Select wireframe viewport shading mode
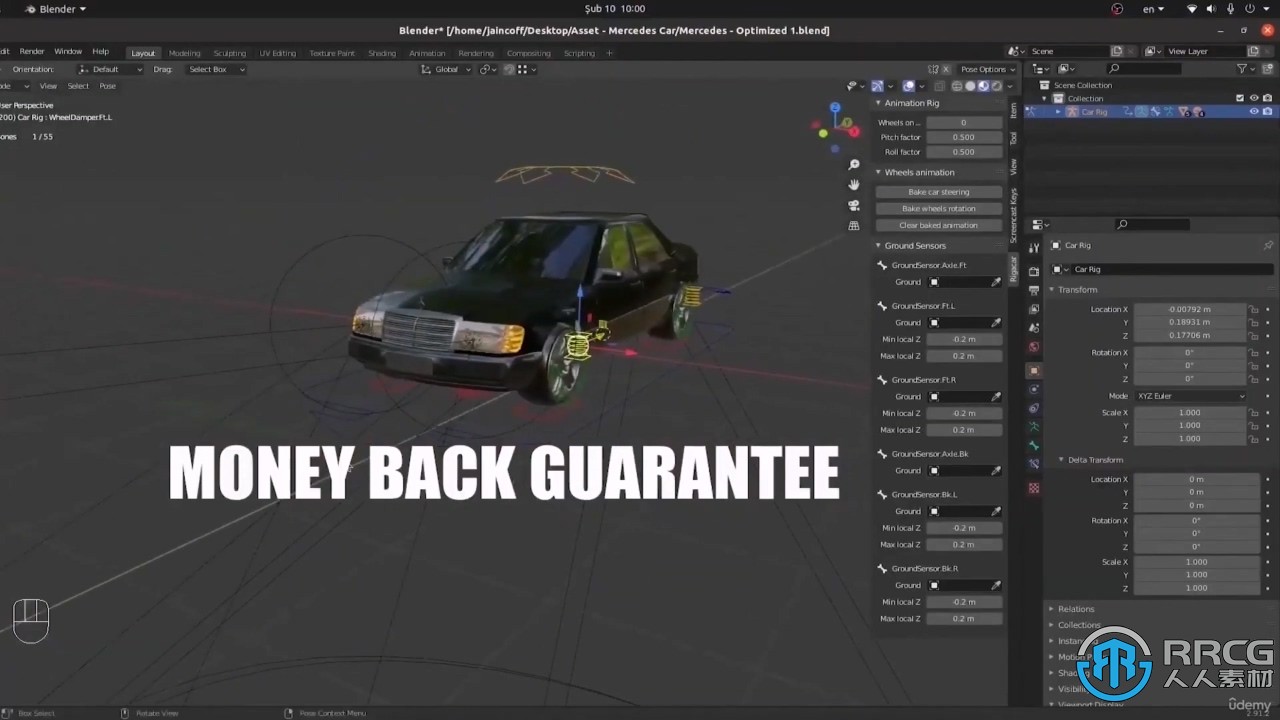The height and width of the screenshot is (720, 1280). [x=957, y=86]
